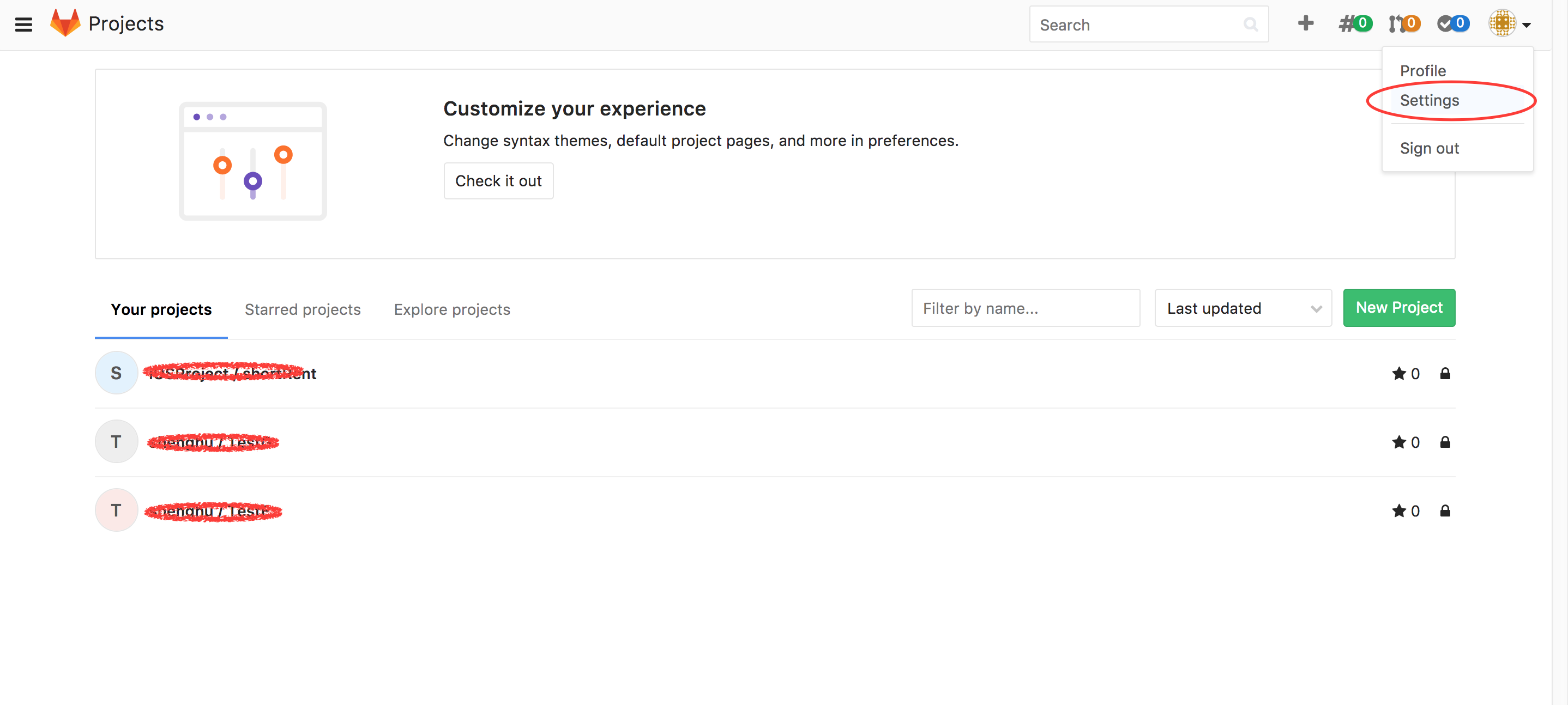Click the page vertical scrollbar
Image resolution: width=1568 pixels, height=705 pixels.
pos(1559,353)
